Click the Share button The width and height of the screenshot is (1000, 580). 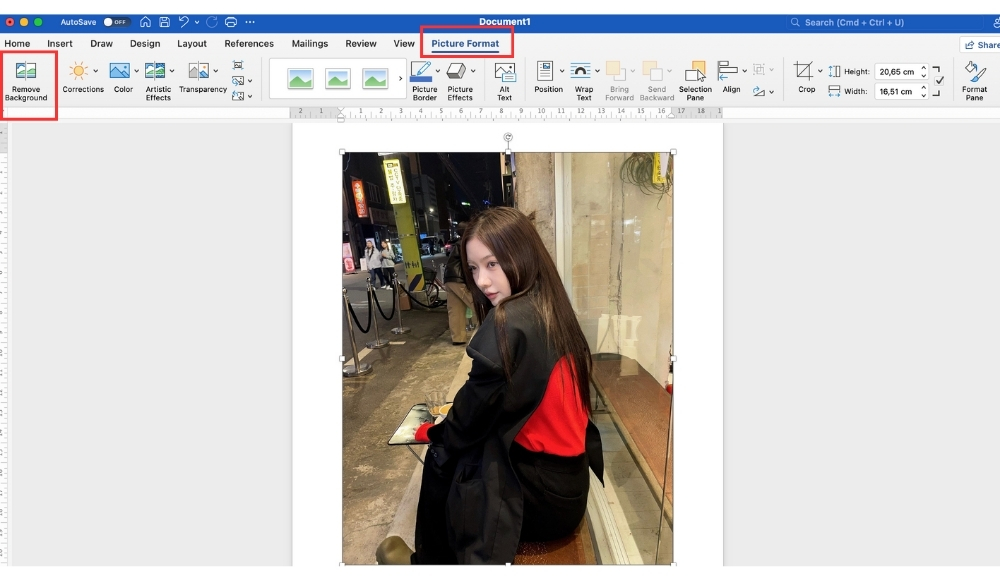[x=980, y=45]
